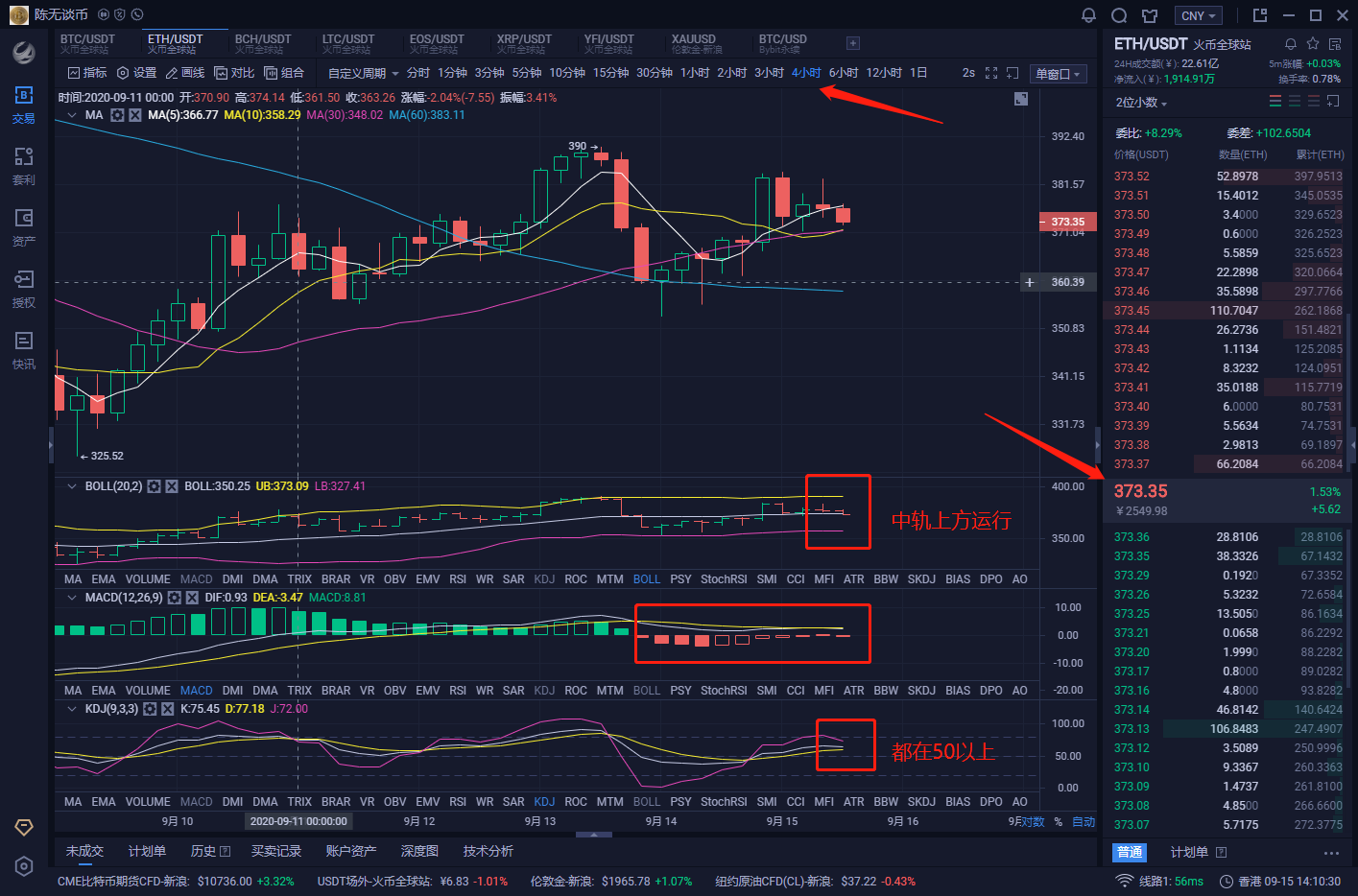
Task: Open the 交易 trading section in the sidebar
Action: pyautogui.click(x=24, y=105)
